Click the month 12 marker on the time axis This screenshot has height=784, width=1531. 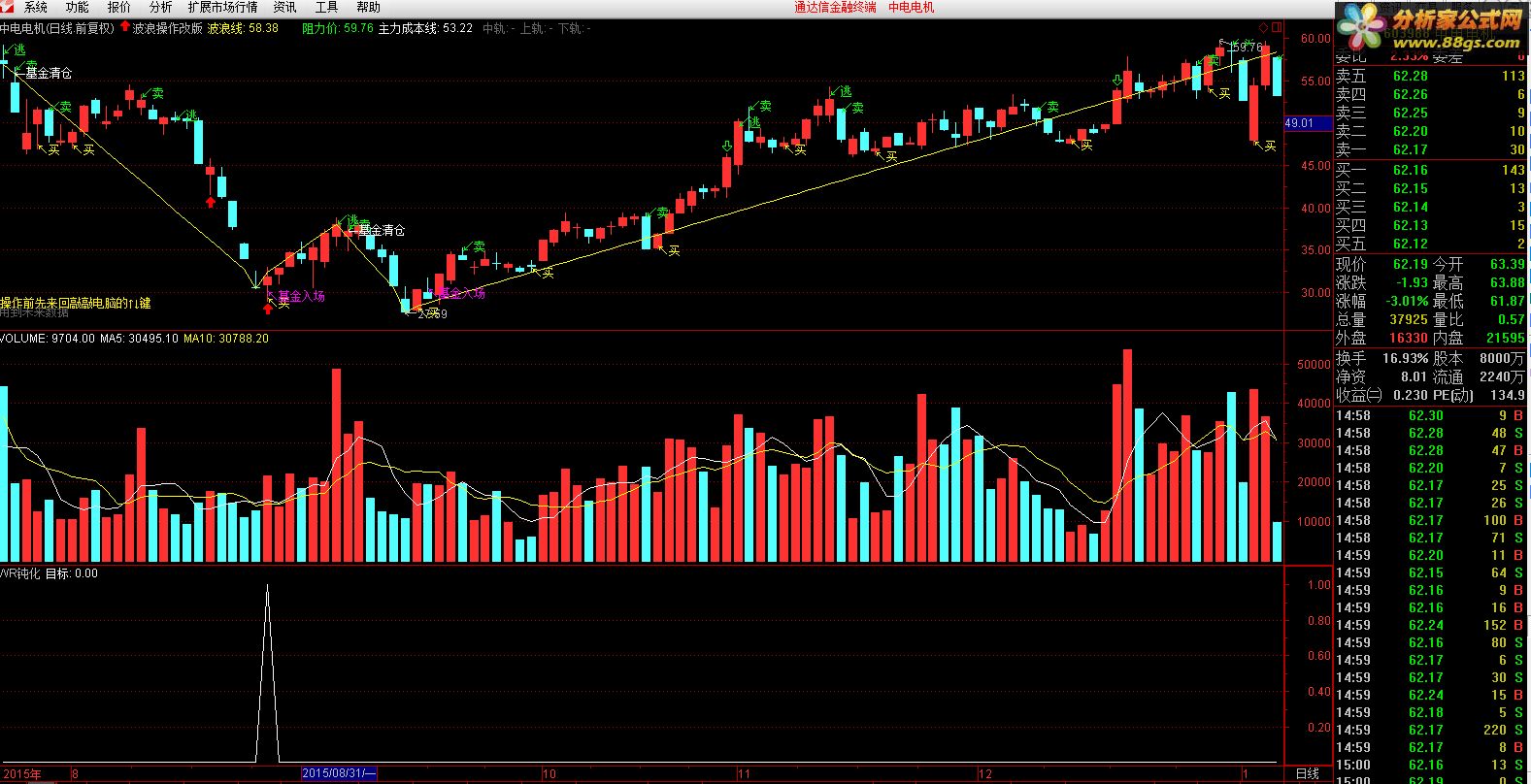984,773
